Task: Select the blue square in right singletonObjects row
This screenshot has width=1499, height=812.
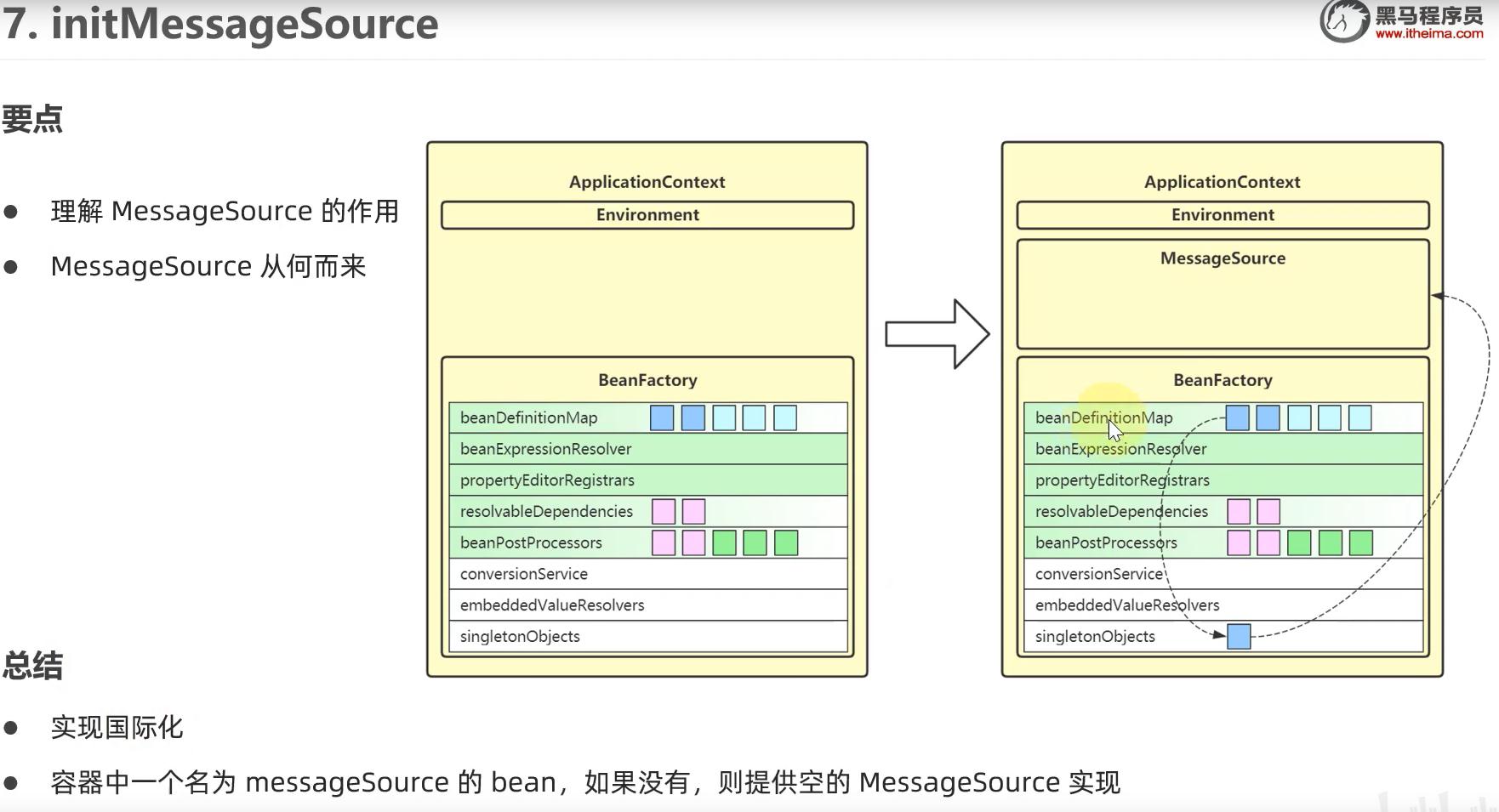Action: (x=1239, y=637)
